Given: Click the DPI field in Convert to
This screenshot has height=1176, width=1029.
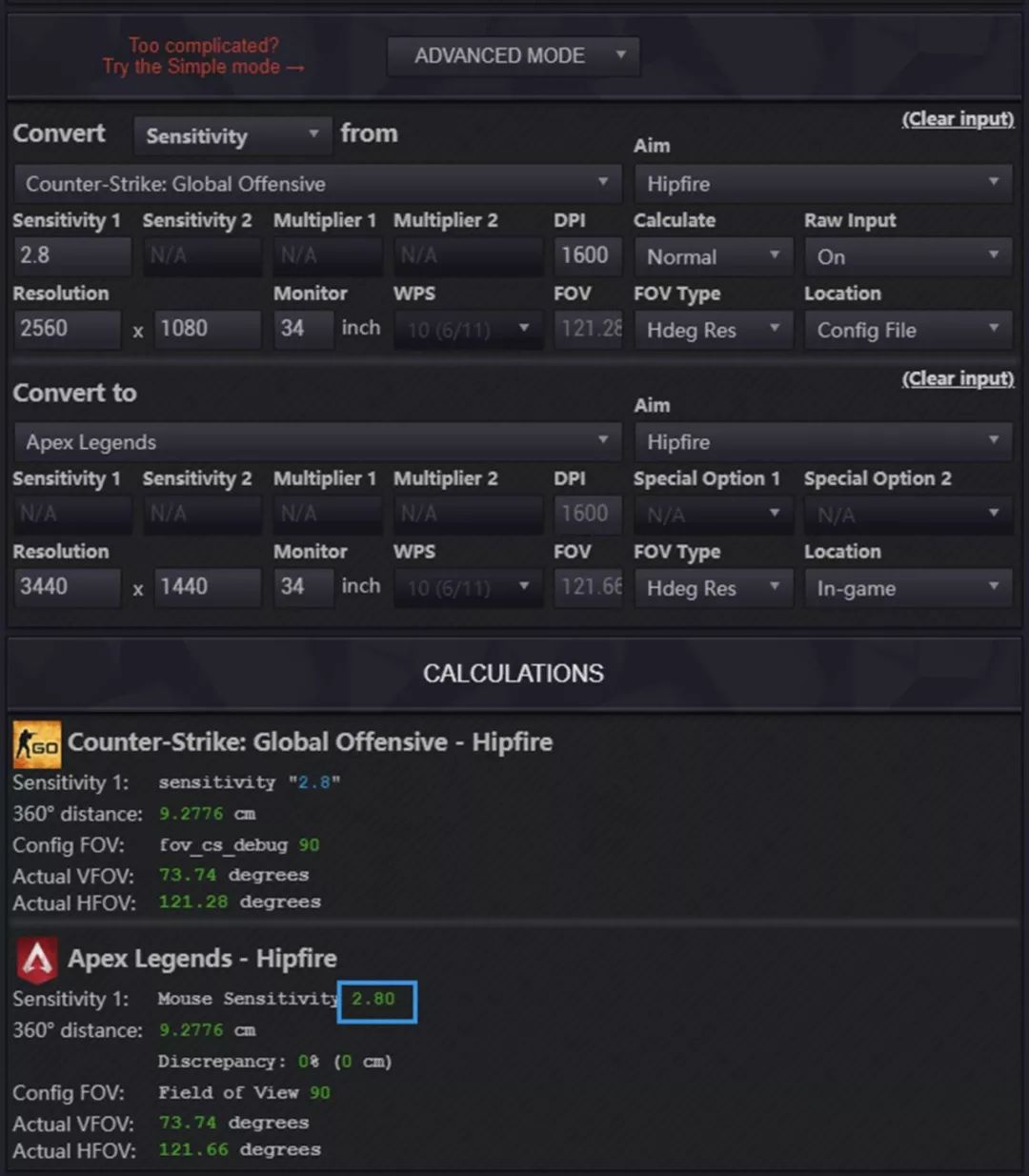Looking at the screenshot, I should (588, 514).
